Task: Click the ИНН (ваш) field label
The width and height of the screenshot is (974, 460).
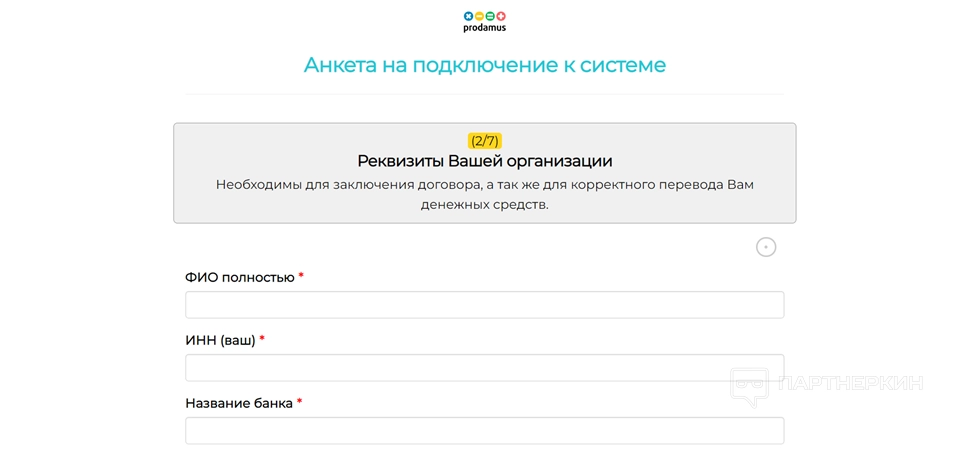Action: [x=220, y=340]
